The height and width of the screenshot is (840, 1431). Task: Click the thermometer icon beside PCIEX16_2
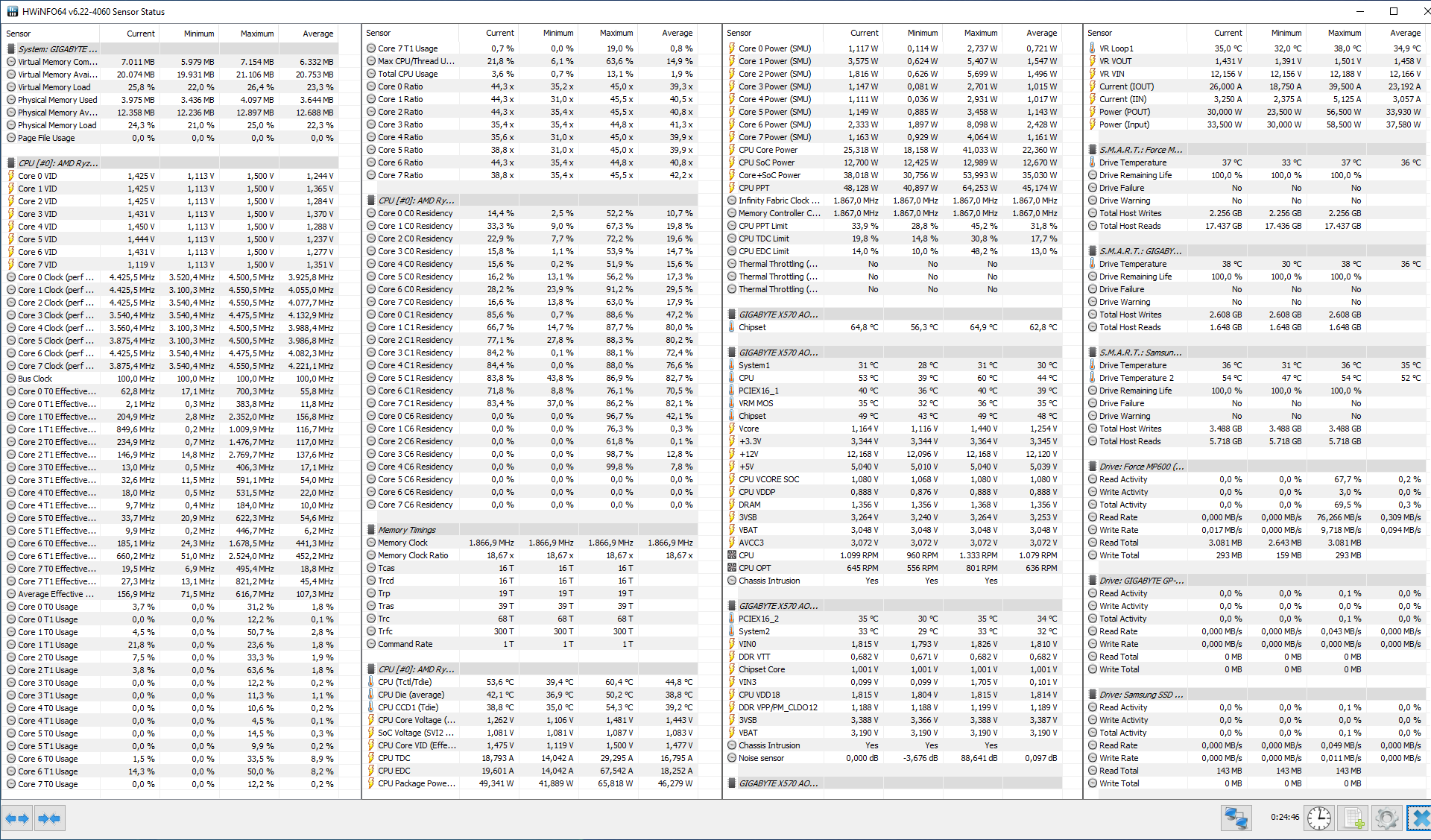732,619
